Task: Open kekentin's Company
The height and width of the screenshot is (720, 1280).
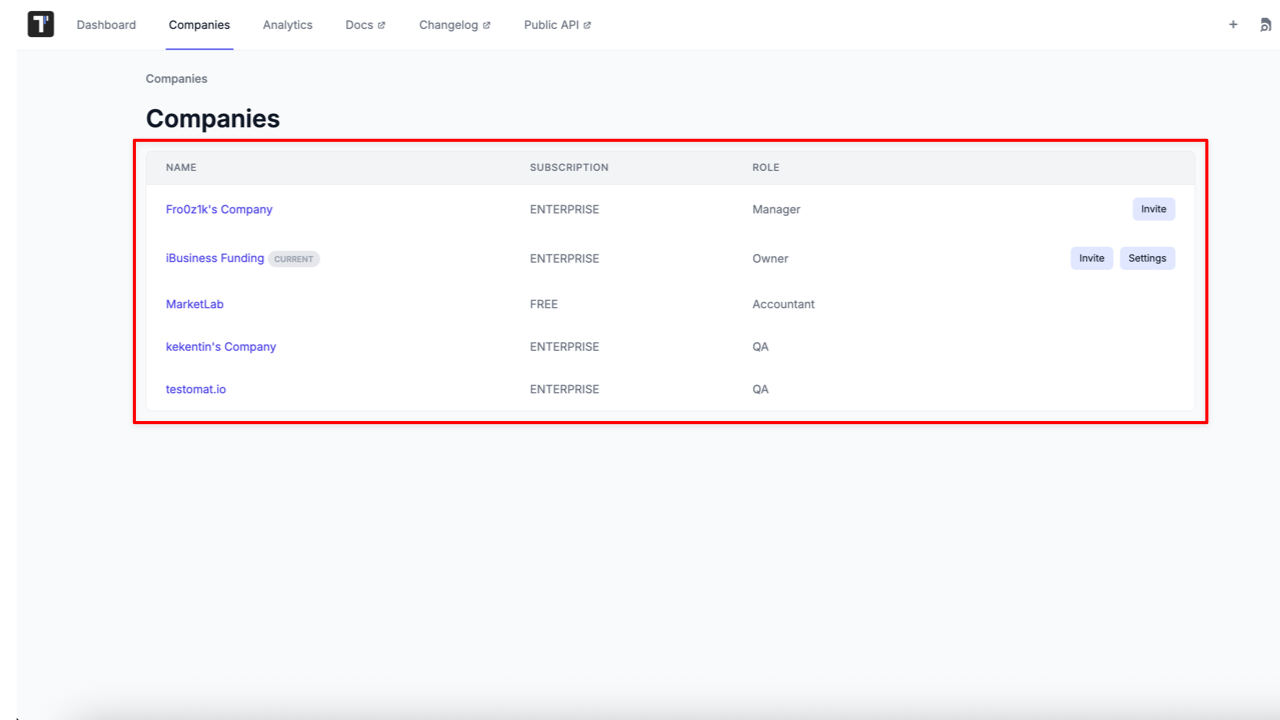Action: [221, 346]
